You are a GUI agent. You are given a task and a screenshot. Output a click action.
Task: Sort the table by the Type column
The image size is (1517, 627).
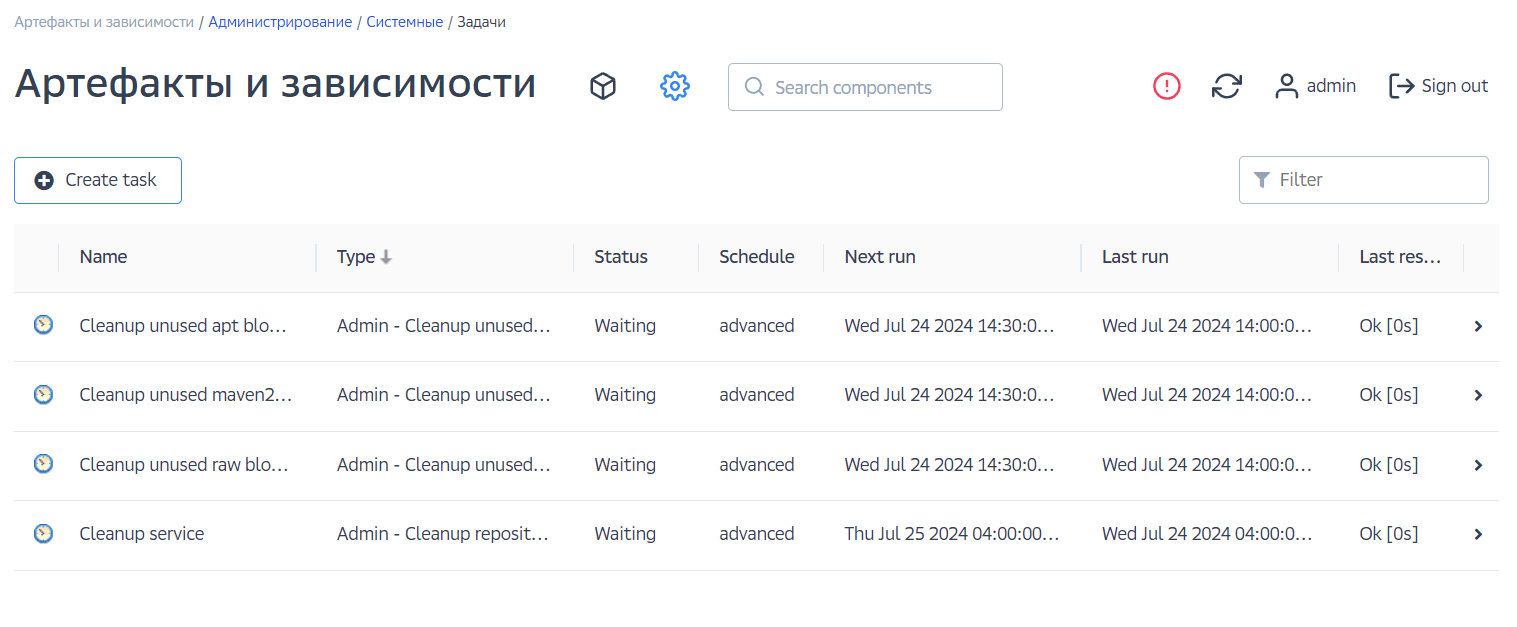pyautogui.click(x=356, y=257)
